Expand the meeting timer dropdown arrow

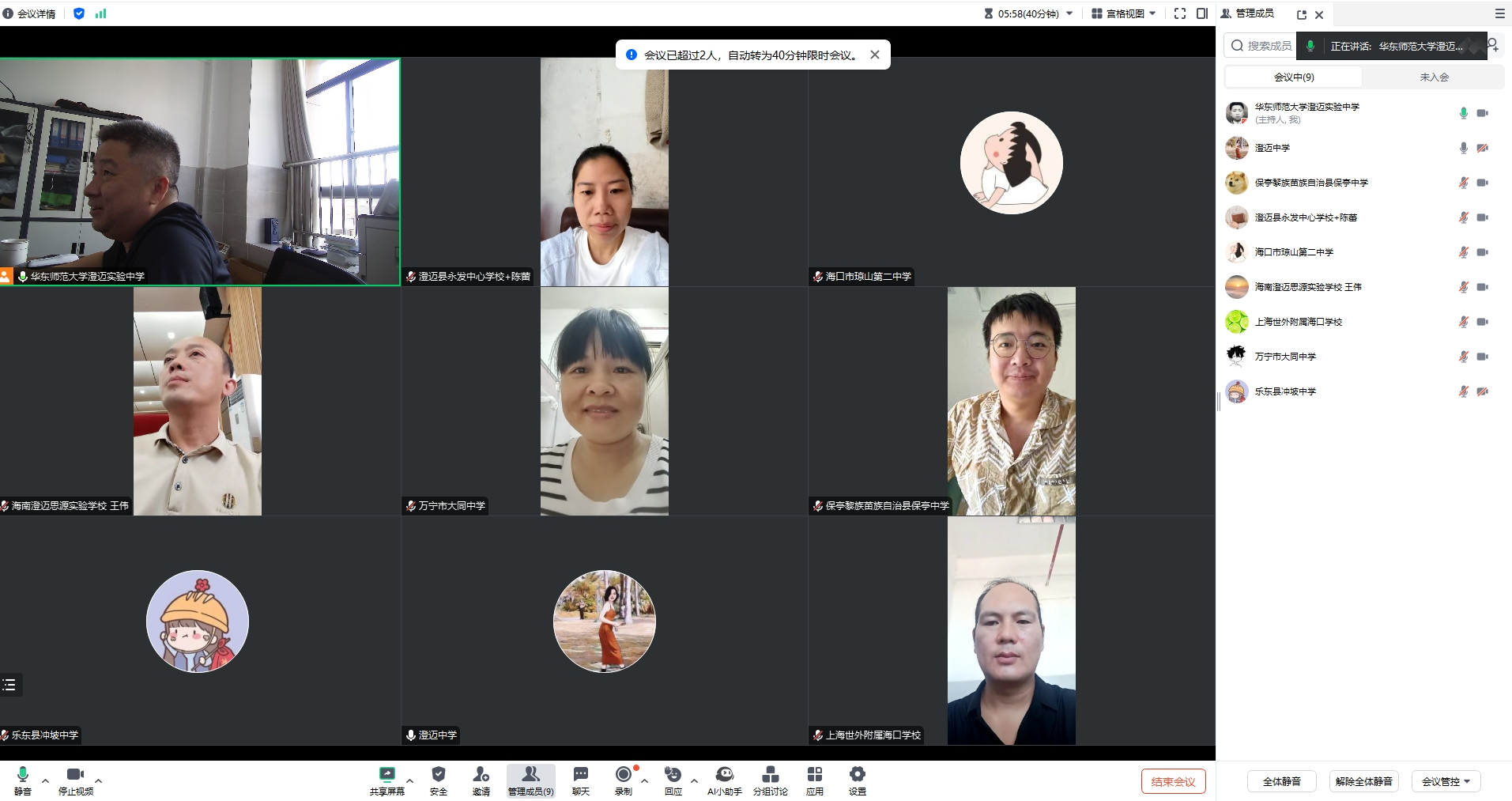(1069, 13)
